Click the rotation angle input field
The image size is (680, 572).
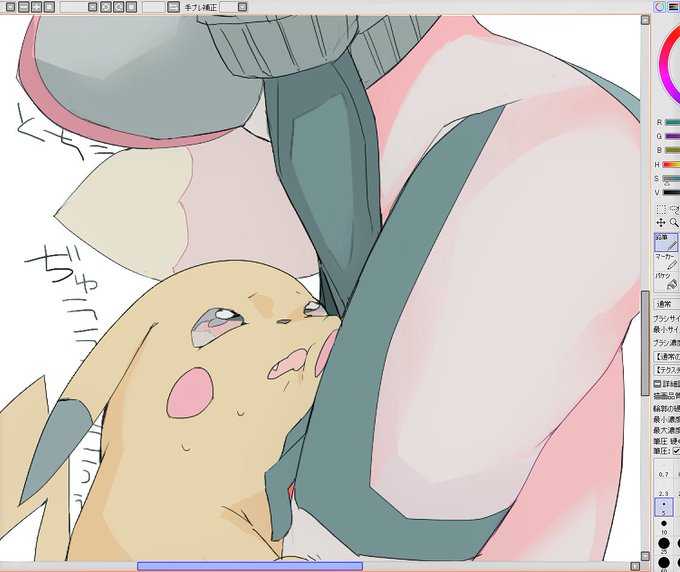[154, 7]
